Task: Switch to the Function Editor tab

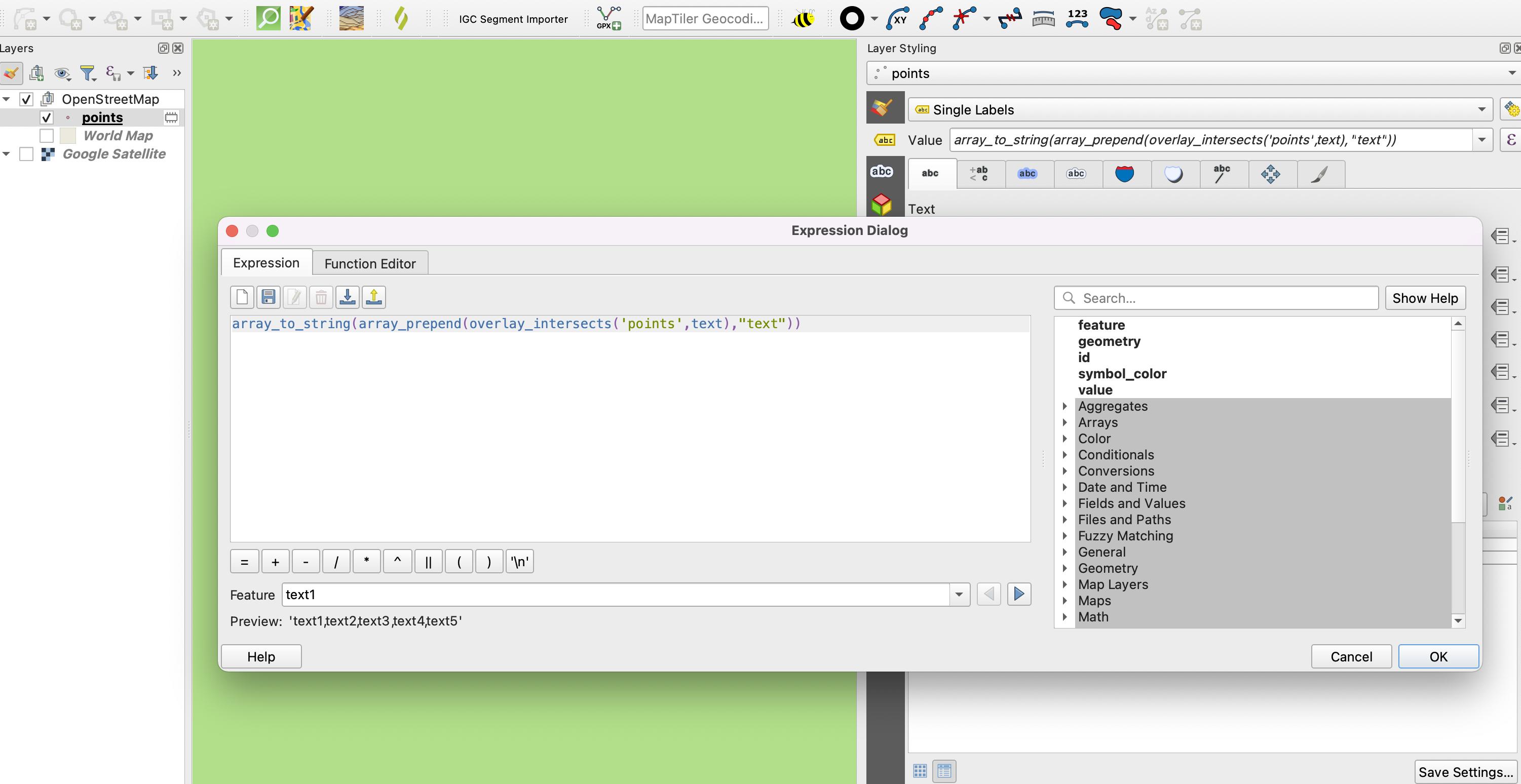Action: [370, 263]
